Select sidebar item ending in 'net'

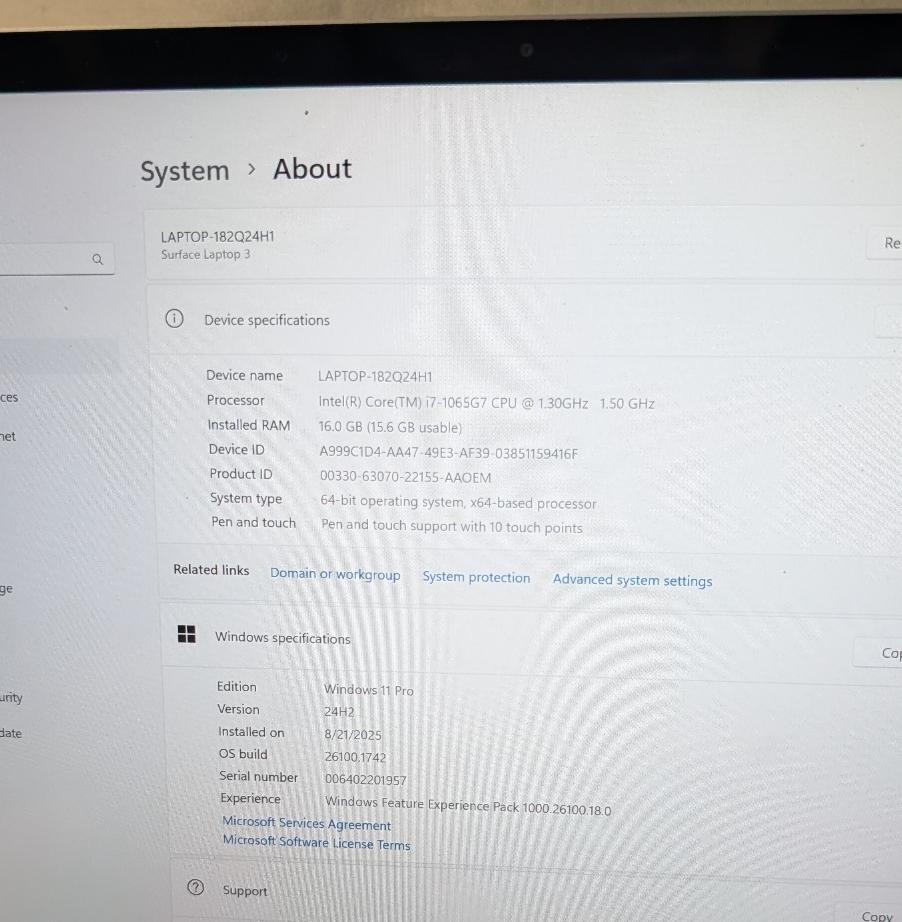[8, 436]
